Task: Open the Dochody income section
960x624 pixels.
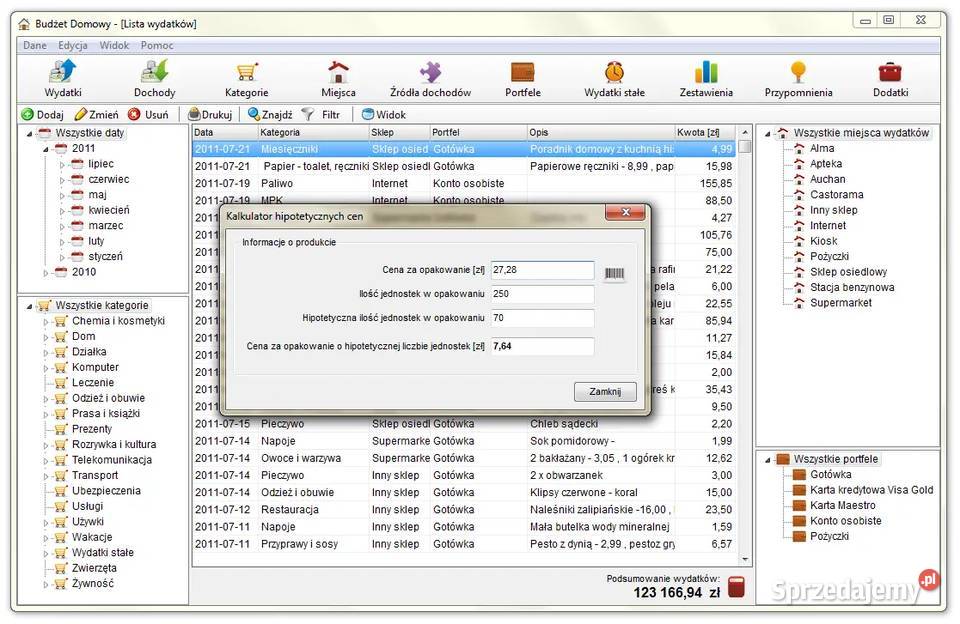Action: (154, 79)
